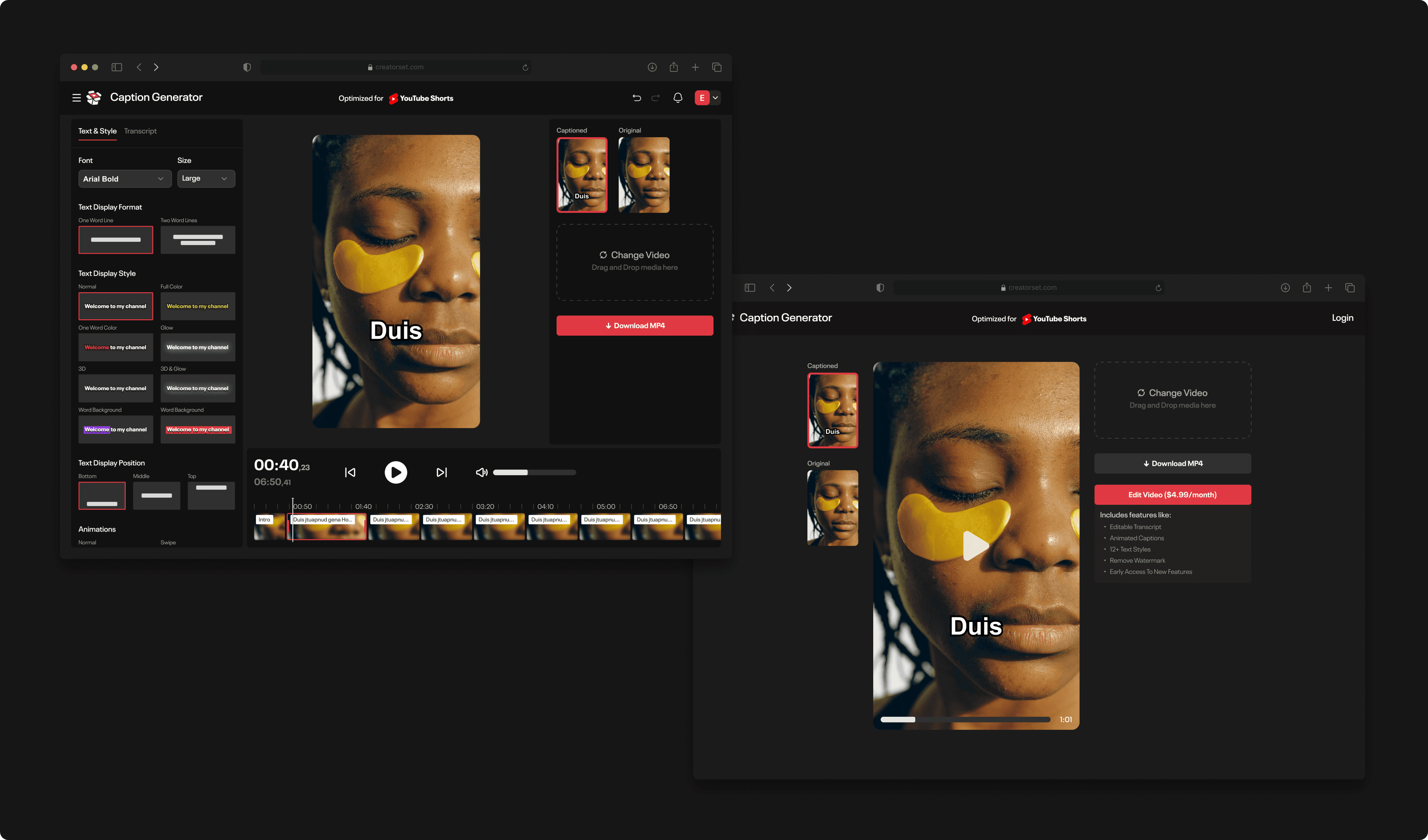Choose the Glow text display style

(197, 348)
